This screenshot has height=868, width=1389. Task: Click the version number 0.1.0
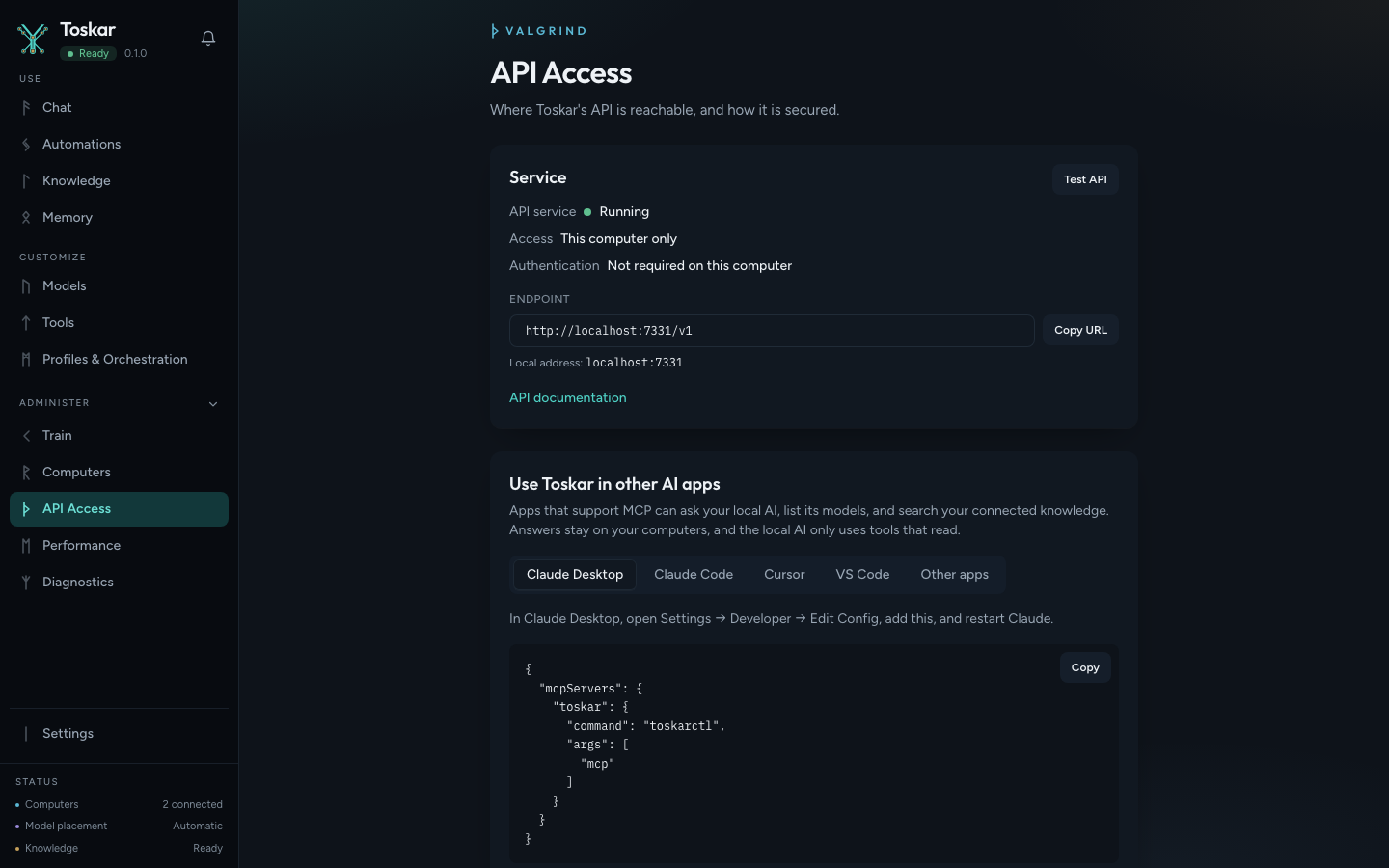136,54
